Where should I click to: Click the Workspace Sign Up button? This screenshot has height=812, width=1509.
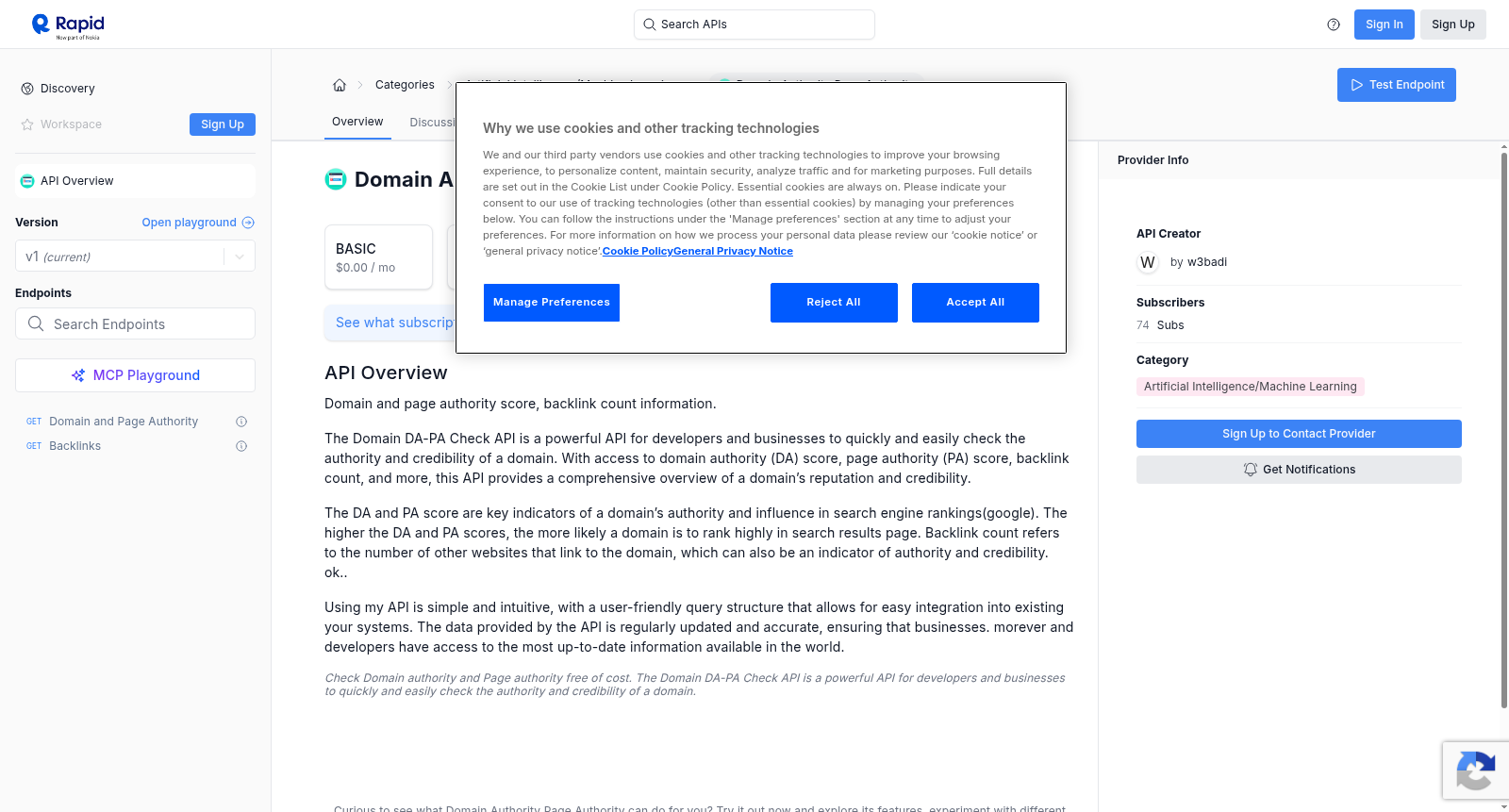point(223,124)
